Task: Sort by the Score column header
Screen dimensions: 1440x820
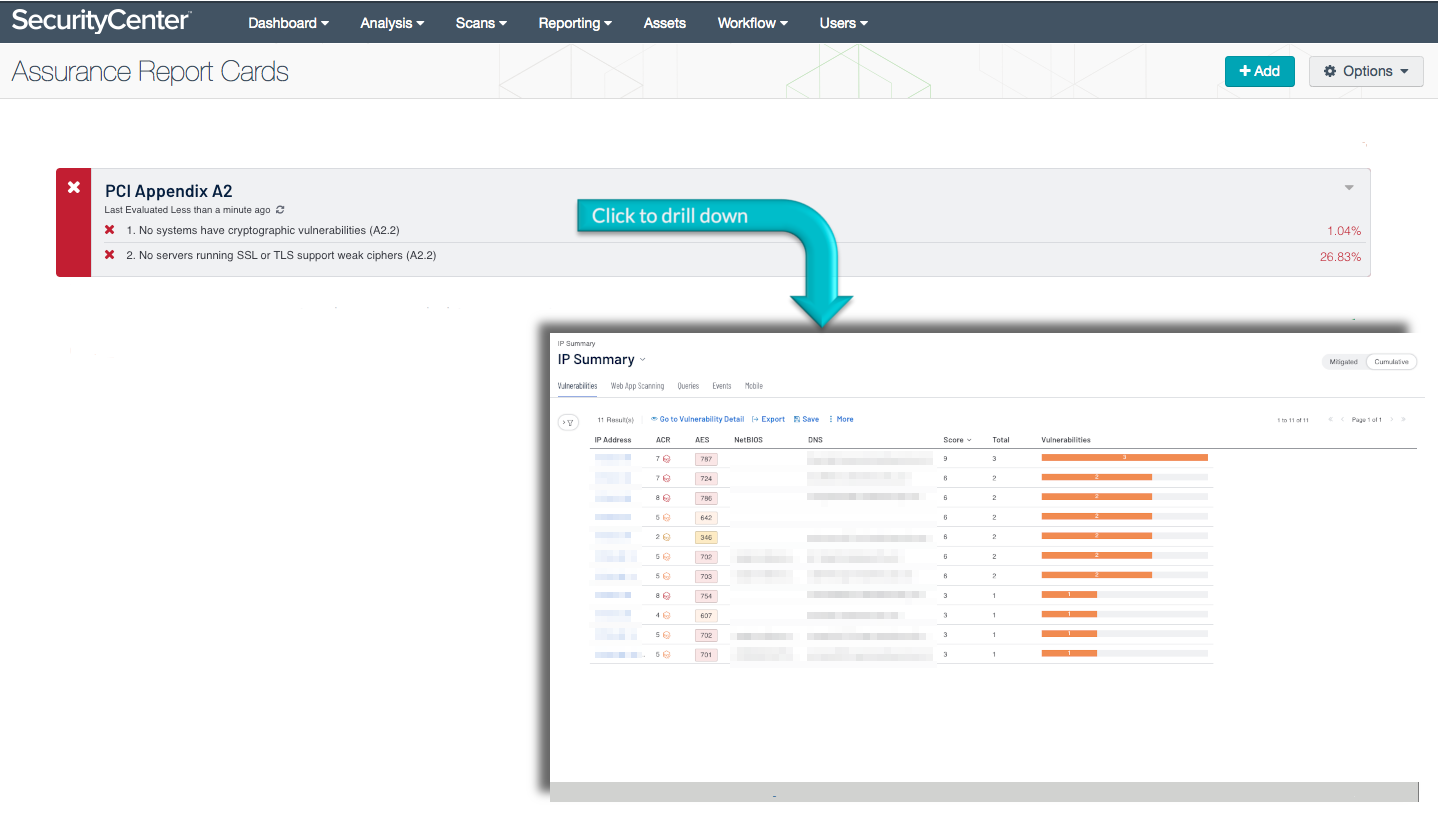Action: (957, 440)
